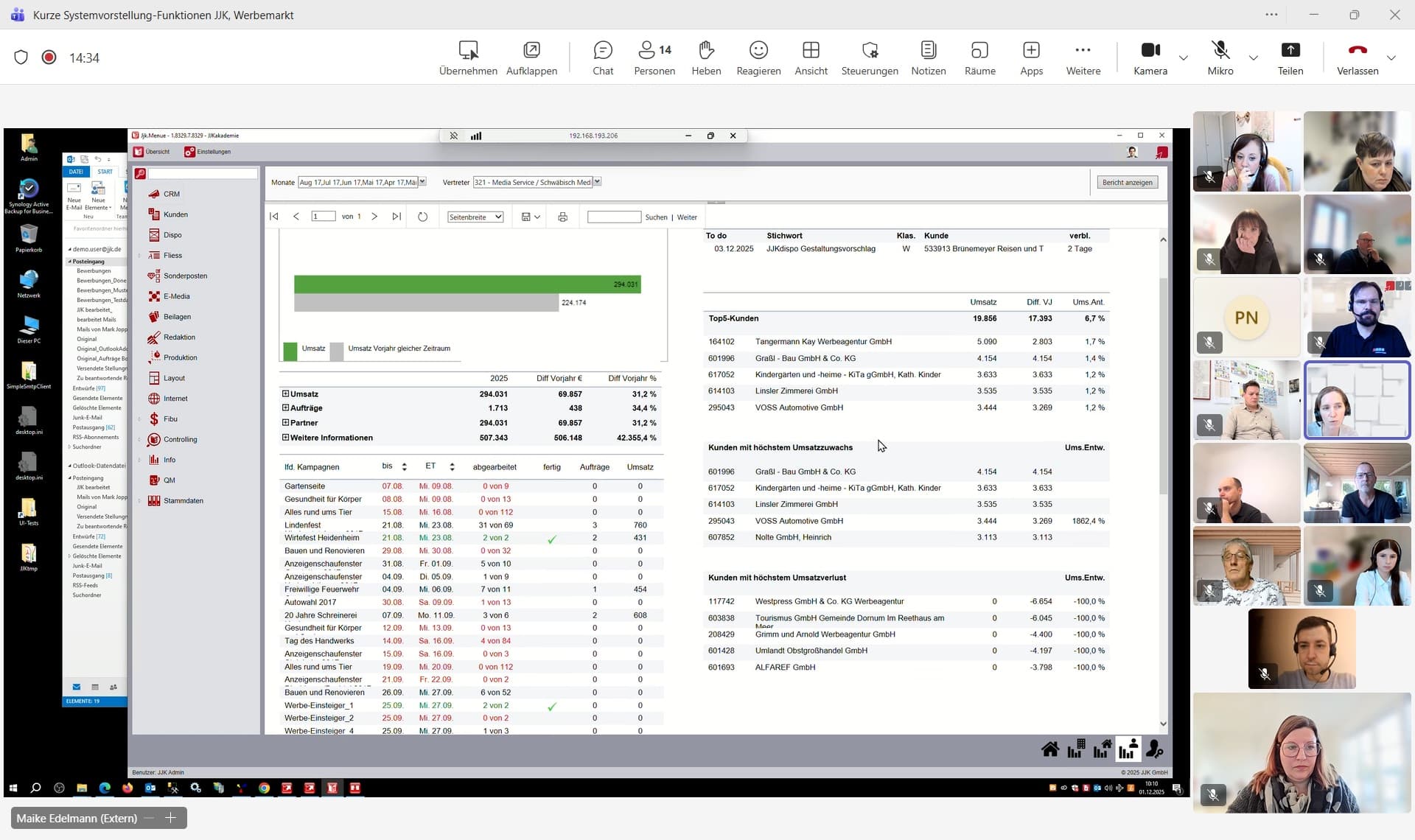Toggle the red recording indicator

49,57
